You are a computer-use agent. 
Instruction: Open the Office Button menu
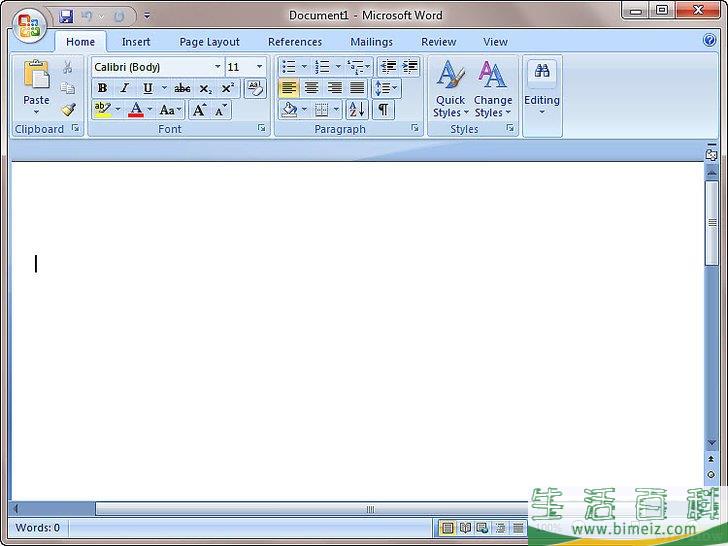[x=29, y=26]
